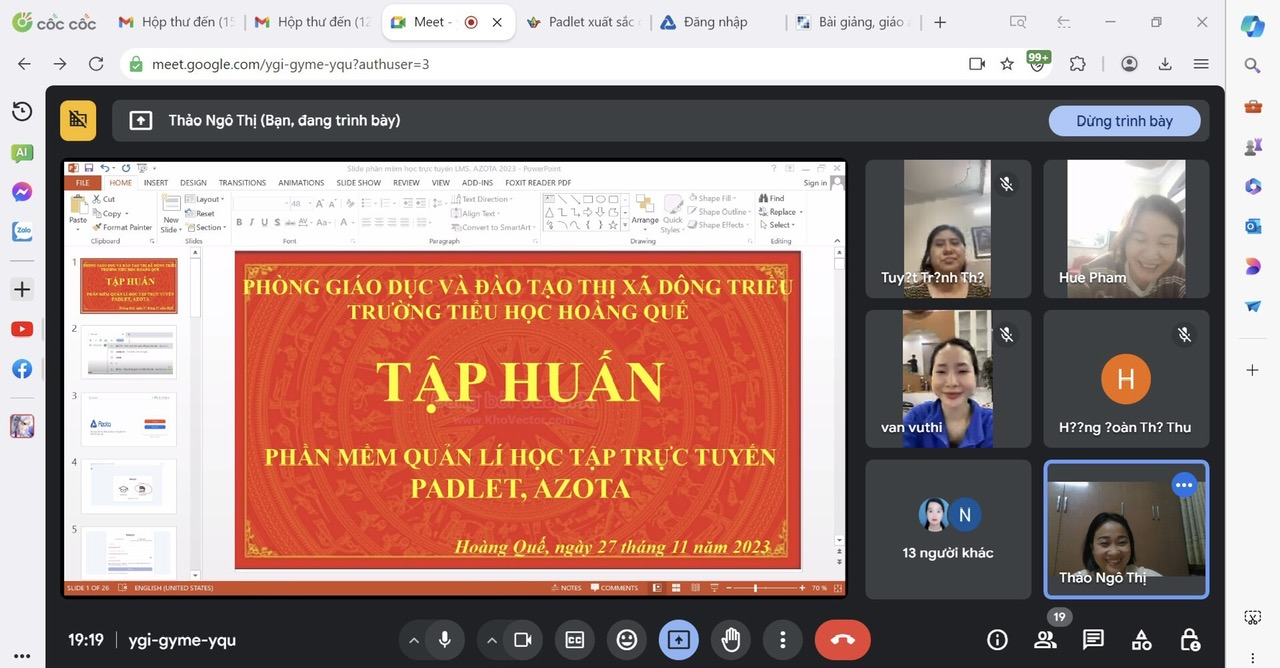
Task: Open options on Thảo Ngô Thị tile
Action: point(1184,485)
